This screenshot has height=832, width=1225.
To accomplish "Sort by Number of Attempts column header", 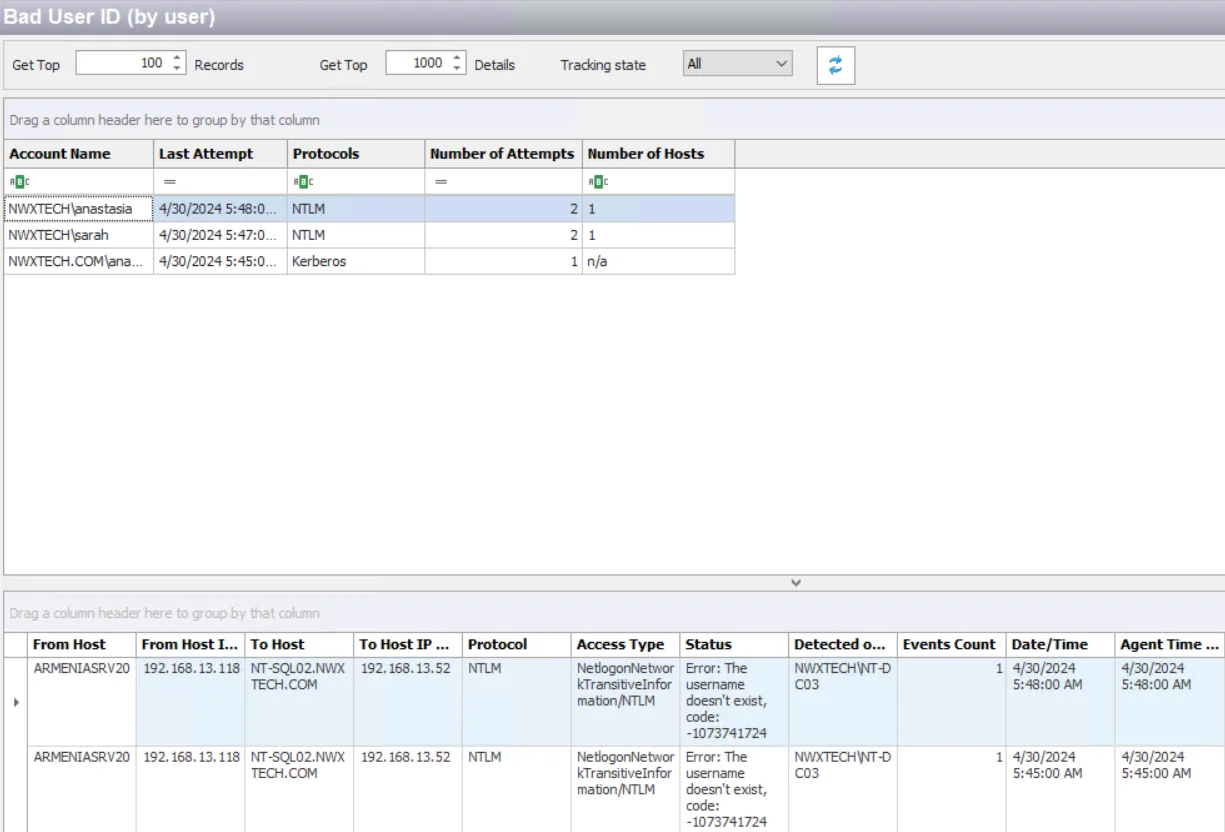I will [x=503, y=154].
